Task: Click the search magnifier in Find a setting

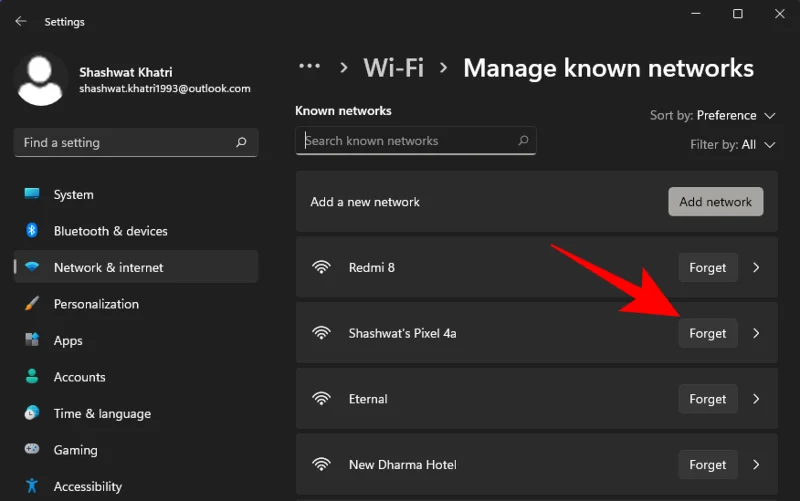Action: coord(241,142)
